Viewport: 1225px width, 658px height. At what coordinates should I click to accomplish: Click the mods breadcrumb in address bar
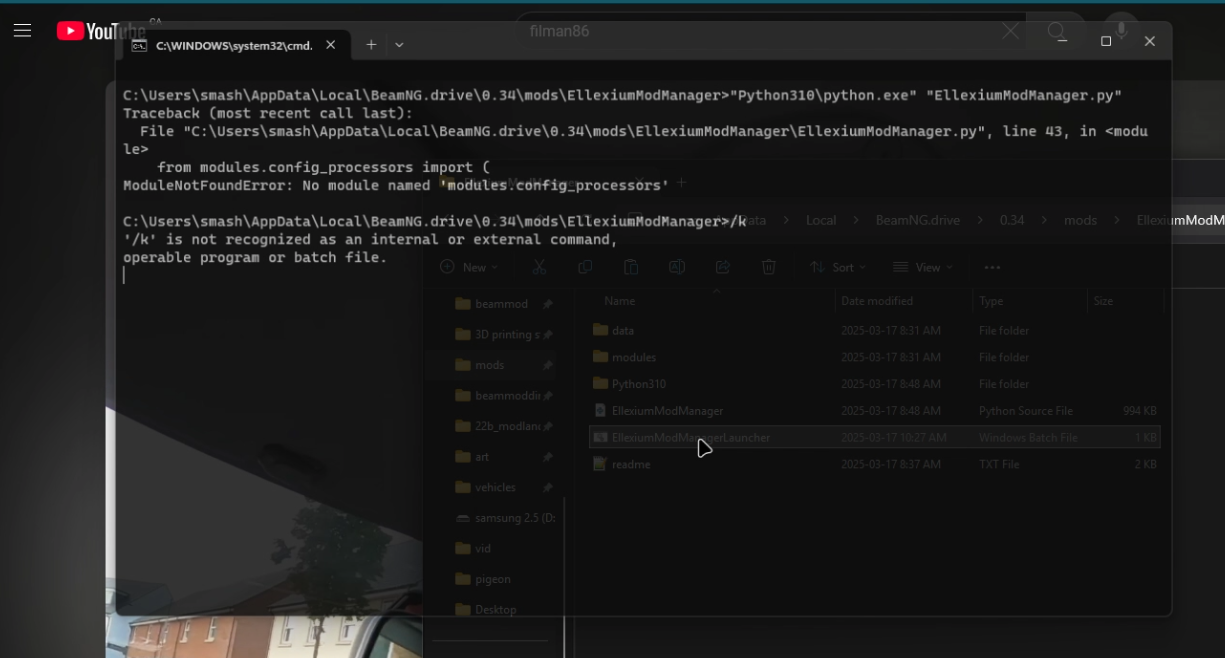point(1080,220)
